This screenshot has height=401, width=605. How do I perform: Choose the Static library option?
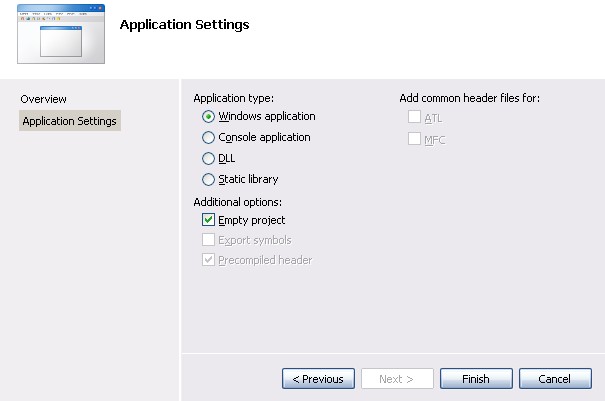point(208,179)
